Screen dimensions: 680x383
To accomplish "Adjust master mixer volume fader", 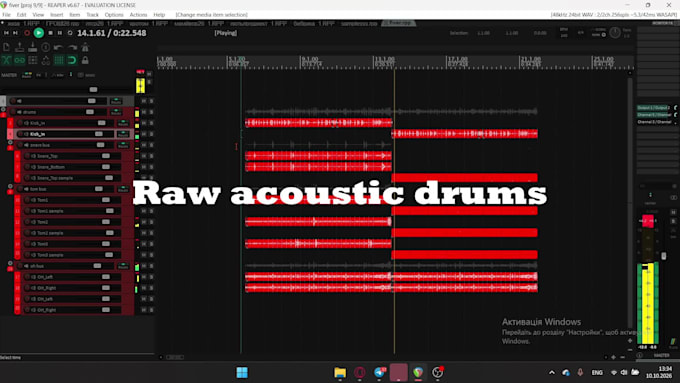I will pos(664,256).
